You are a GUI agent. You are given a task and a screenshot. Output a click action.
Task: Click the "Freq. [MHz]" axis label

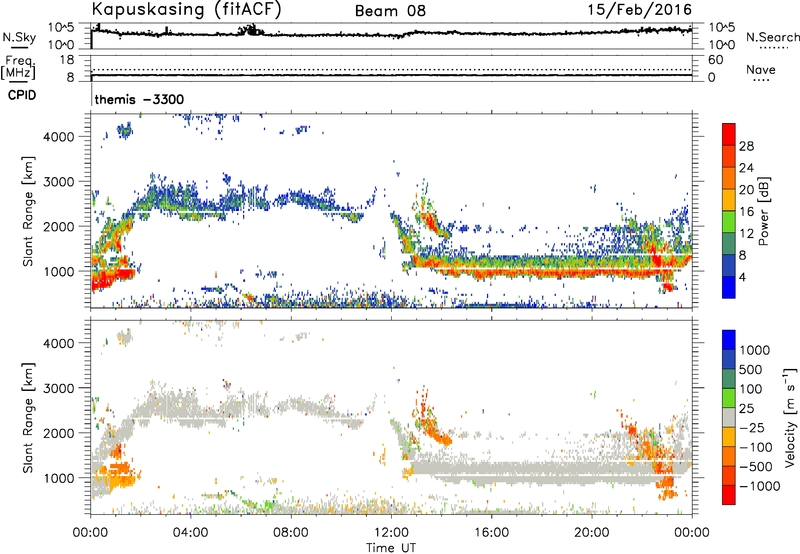pos(18,67)
